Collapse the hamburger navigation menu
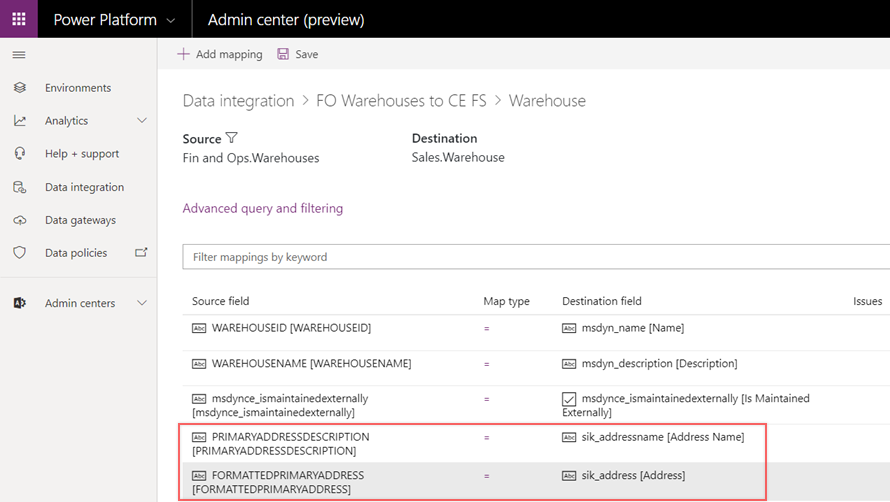The height and width of the screenshot is (502, 890). [19, 55]
